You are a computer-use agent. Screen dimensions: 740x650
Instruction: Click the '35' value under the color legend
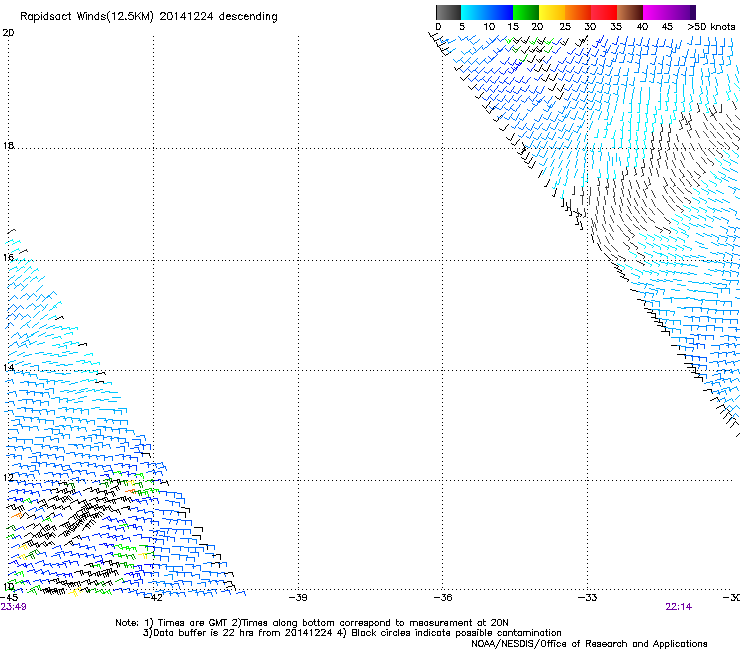[616, 27]
